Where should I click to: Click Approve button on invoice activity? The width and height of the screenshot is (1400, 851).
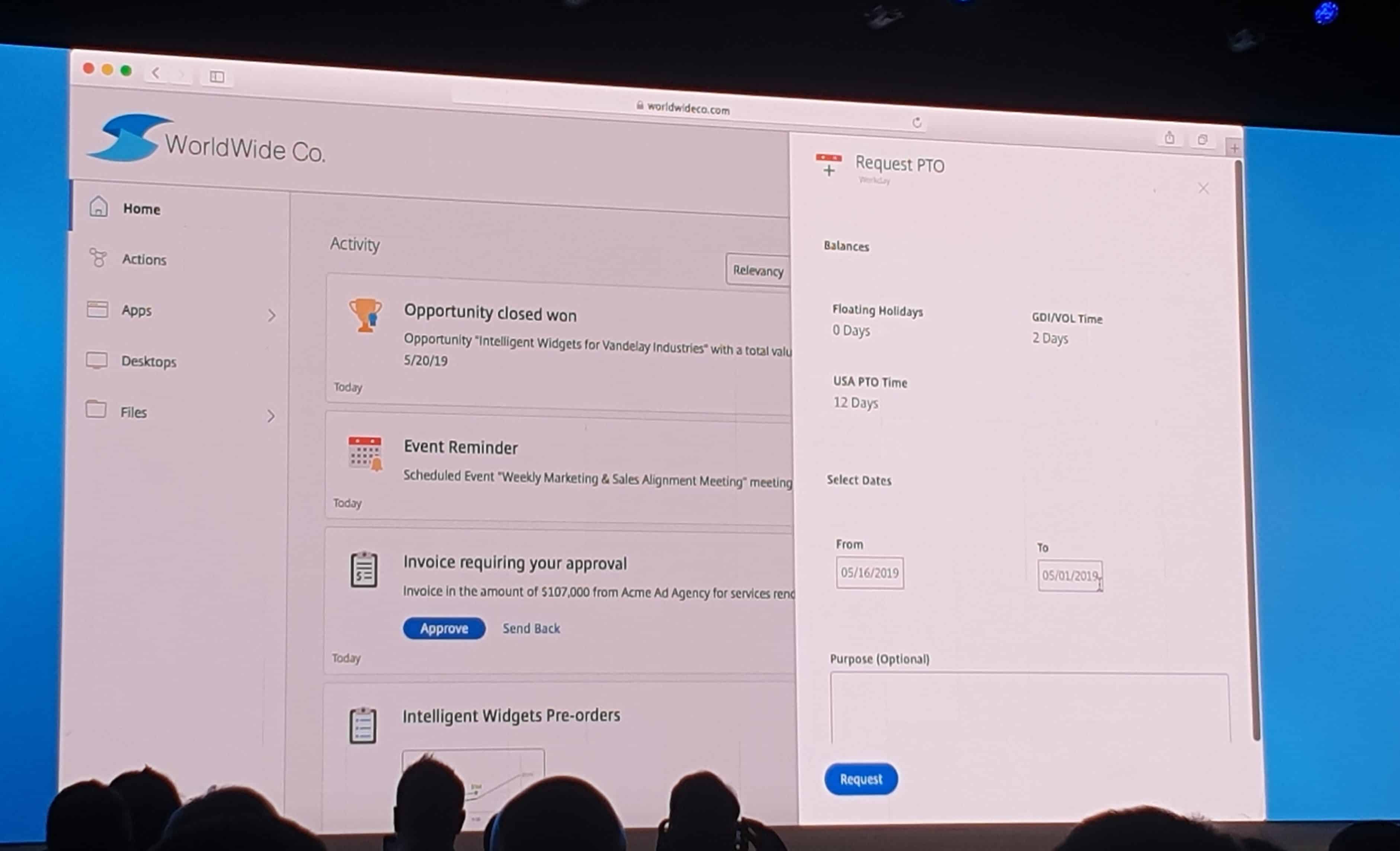click(x=444, y=628)
